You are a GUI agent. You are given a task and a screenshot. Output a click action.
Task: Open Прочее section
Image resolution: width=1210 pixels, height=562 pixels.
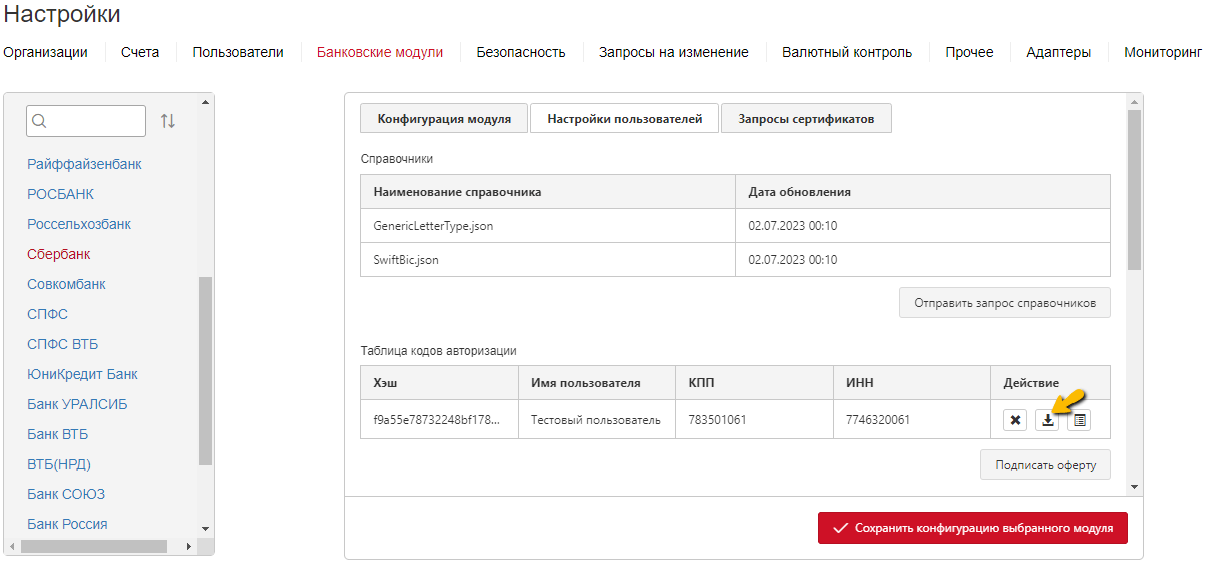(x=969, y=52)
